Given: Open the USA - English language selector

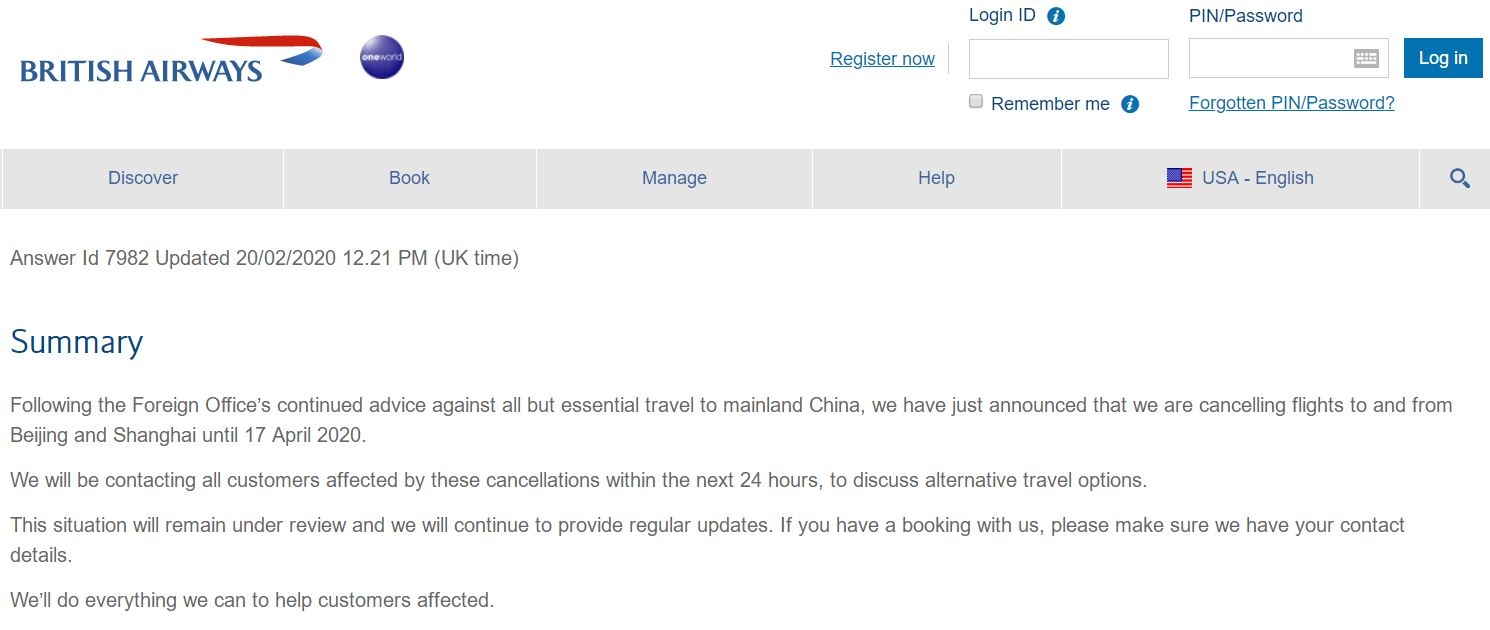Looking at the screenshot, I should 1257,178.
